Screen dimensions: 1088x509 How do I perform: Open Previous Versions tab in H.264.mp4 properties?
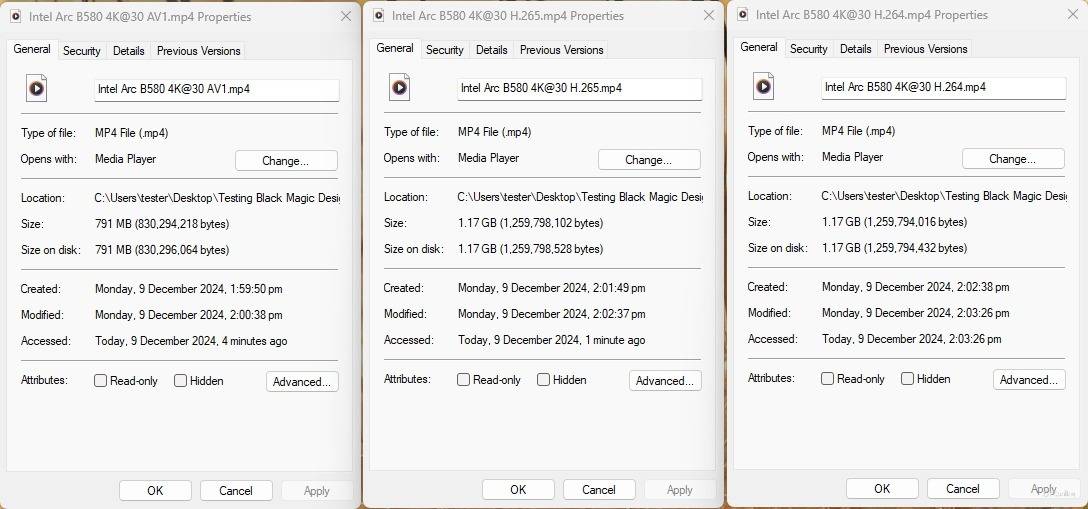925,49
